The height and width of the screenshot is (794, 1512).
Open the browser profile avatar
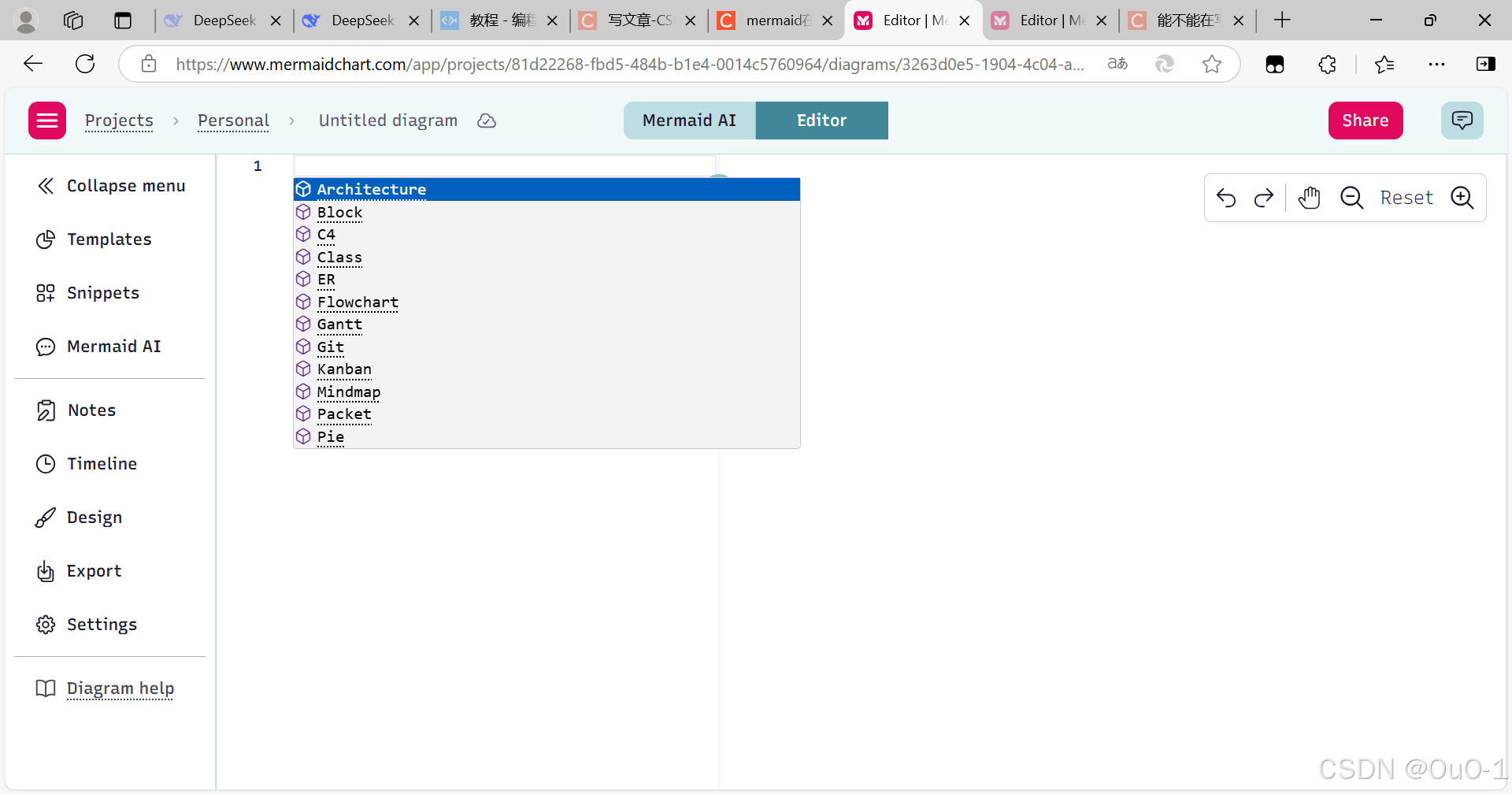click(26, 20)
